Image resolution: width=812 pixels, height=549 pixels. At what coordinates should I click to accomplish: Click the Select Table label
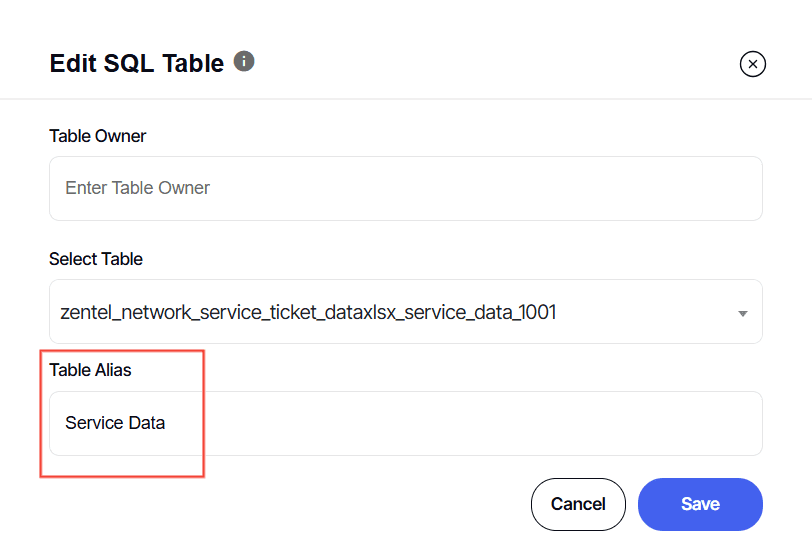96,259
